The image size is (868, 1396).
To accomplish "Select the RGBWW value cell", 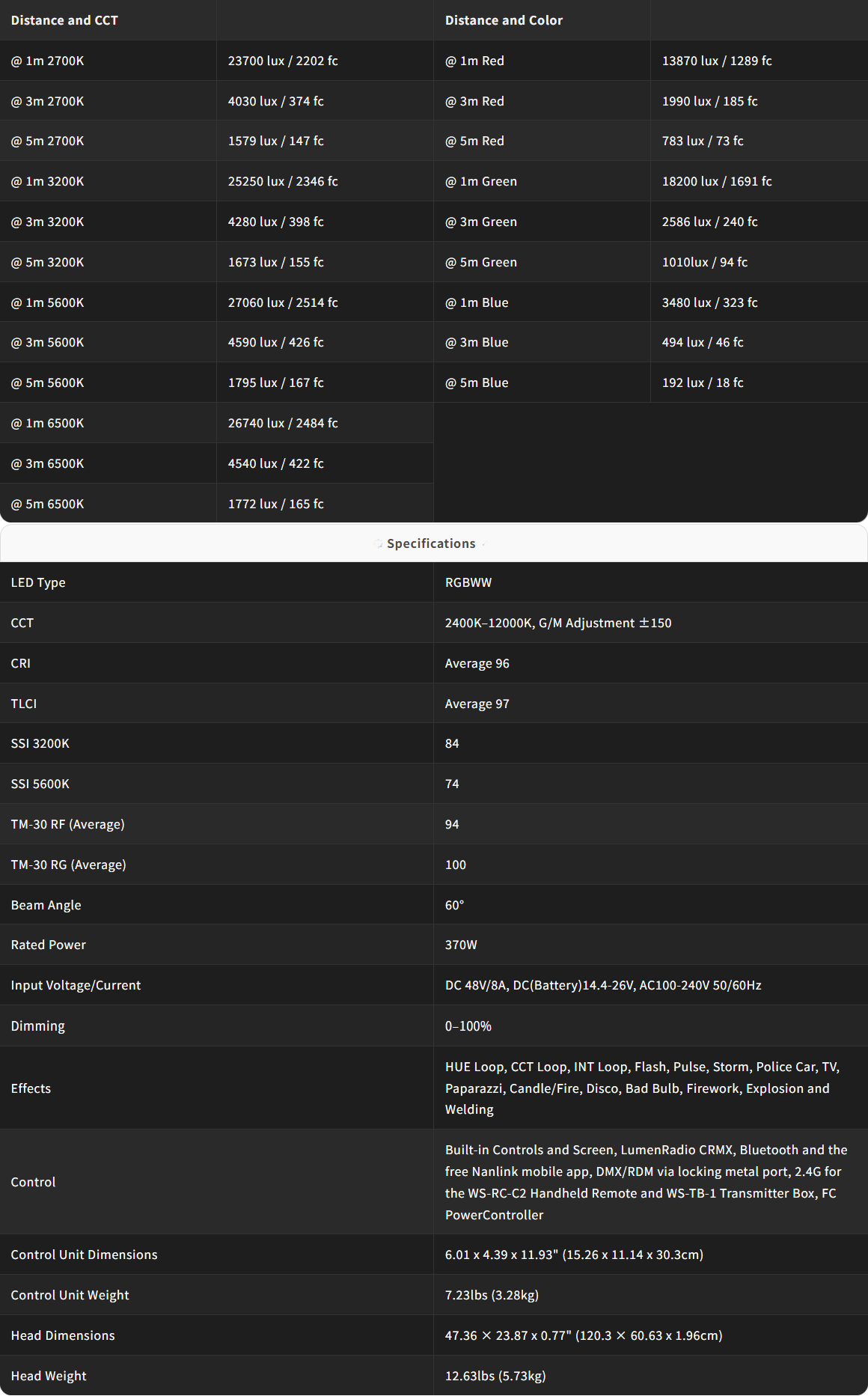I will tap(468, 582).
